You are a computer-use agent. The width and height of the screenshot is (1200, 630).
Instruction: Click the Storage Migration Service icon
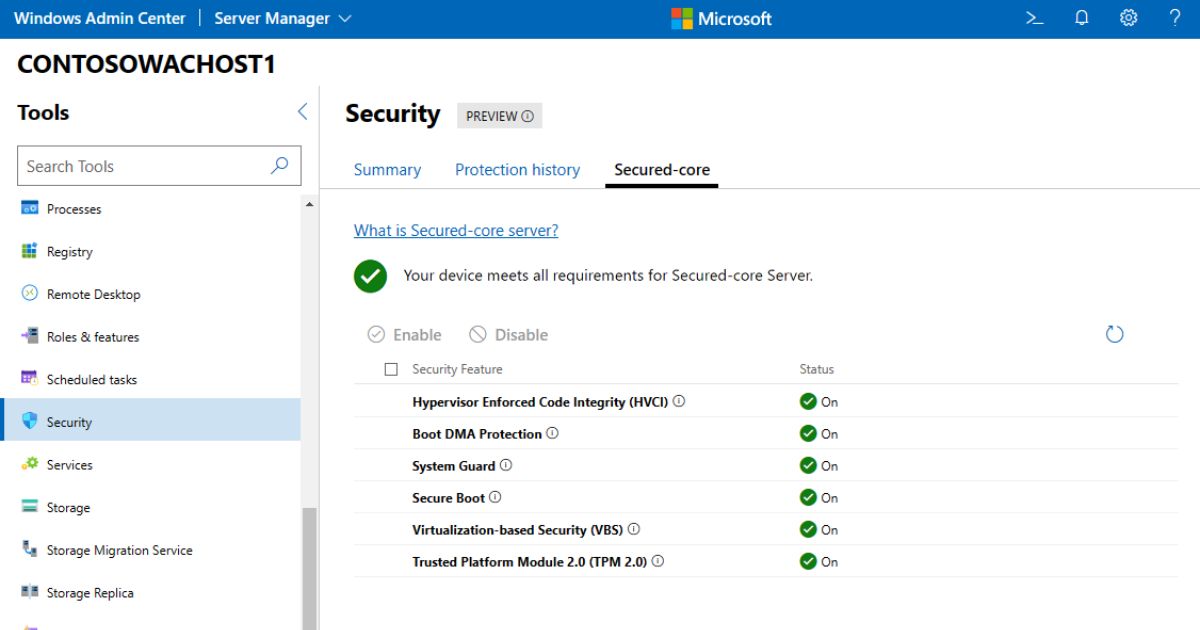(x=29, y=549)
